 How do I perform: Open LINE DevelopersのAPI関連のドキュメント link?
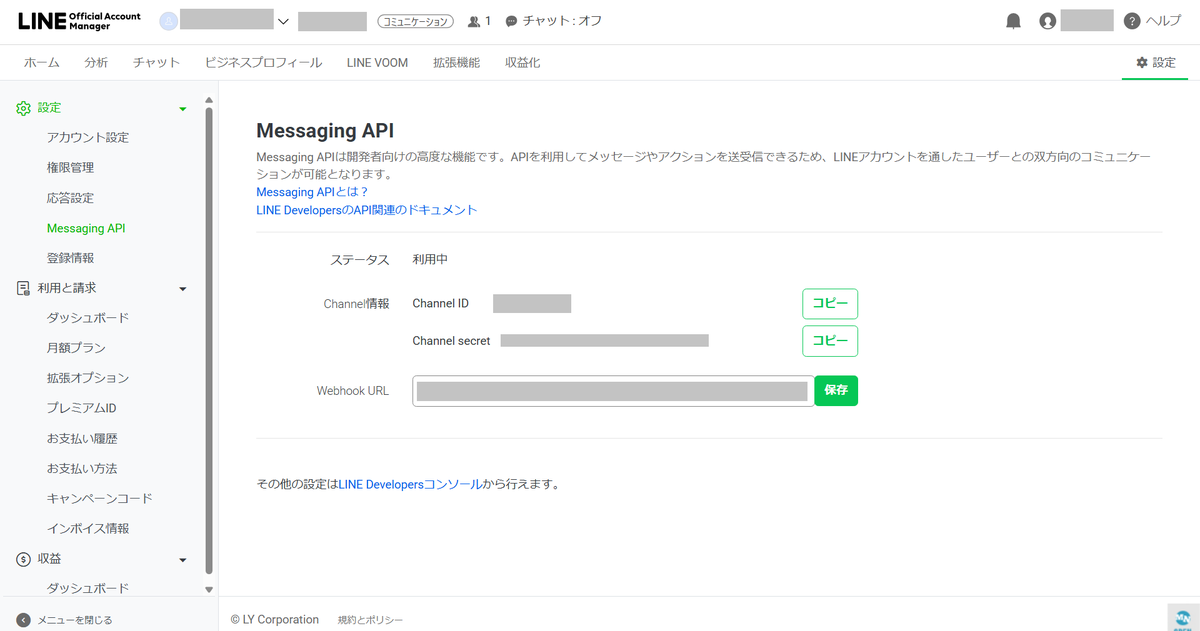367,210
